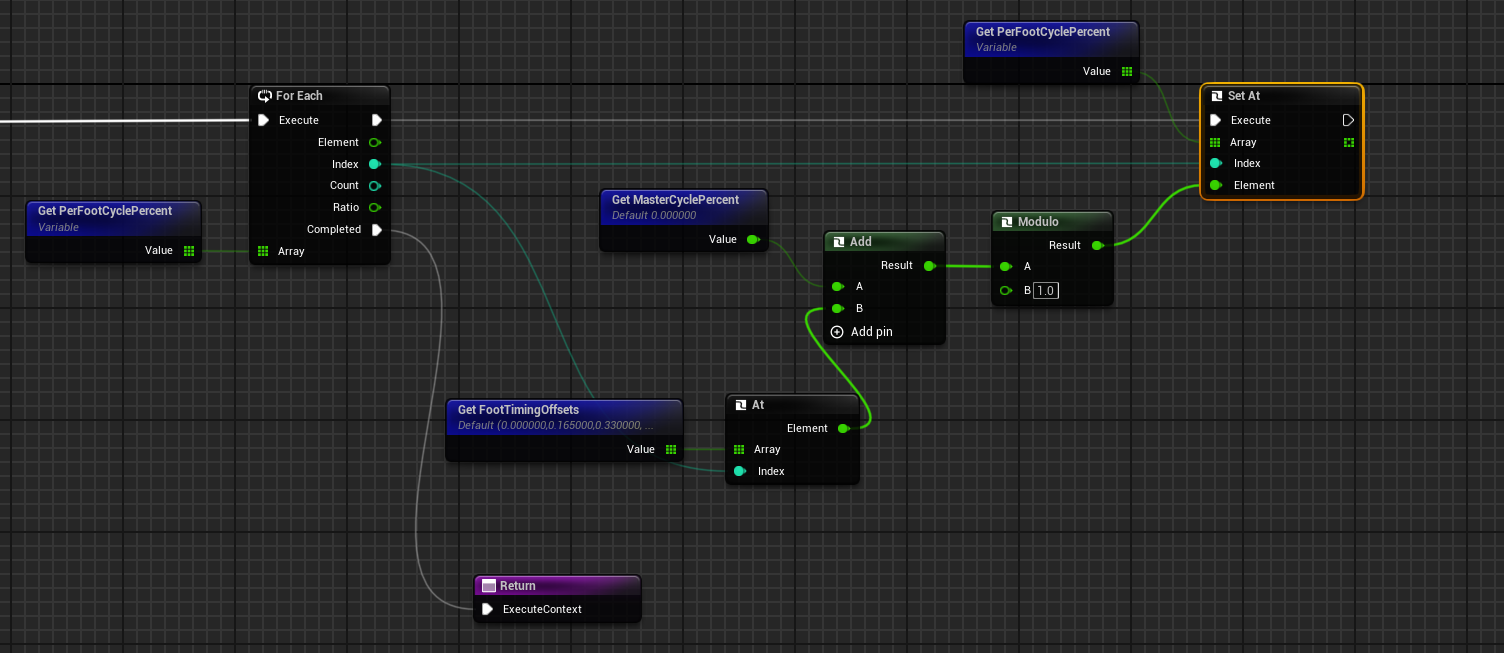Click the Array pin on At node

click(x=739, y=449)
